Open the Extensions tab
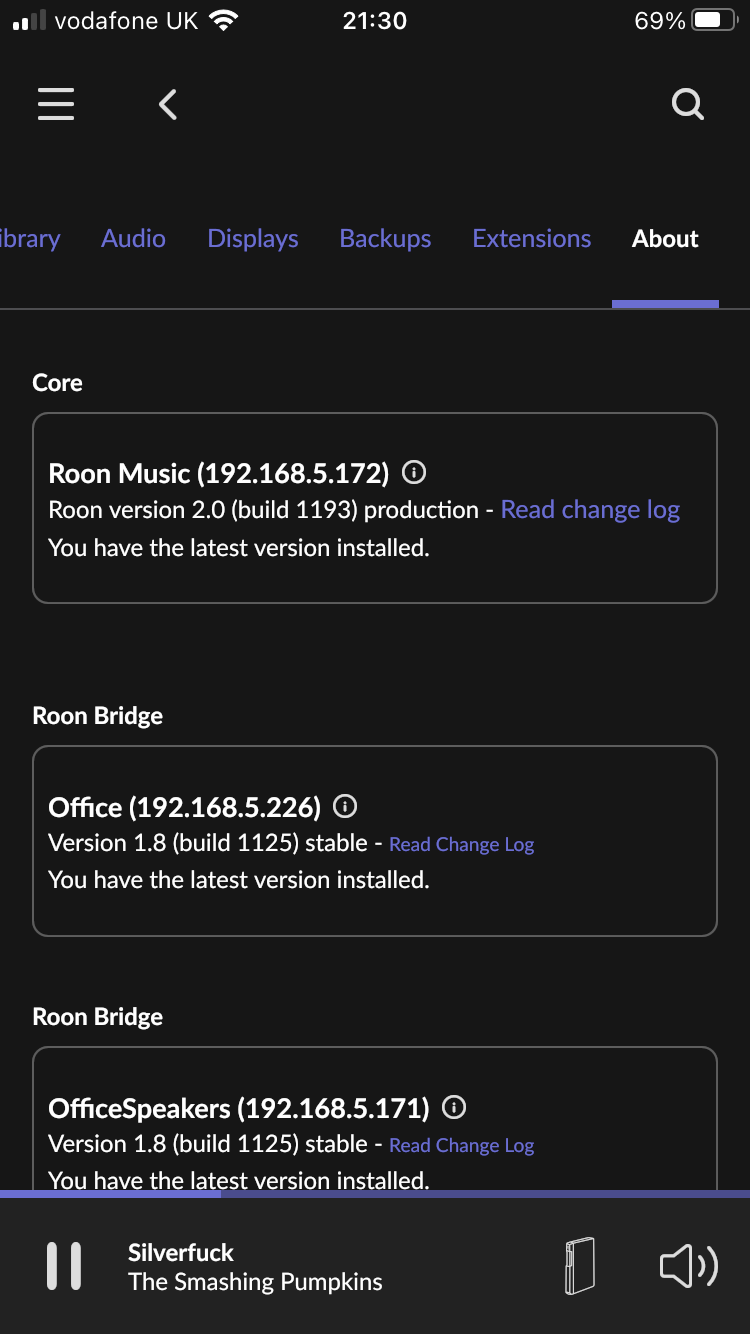The width and height of the screenshot is (750, 1334). click(532, 239)
